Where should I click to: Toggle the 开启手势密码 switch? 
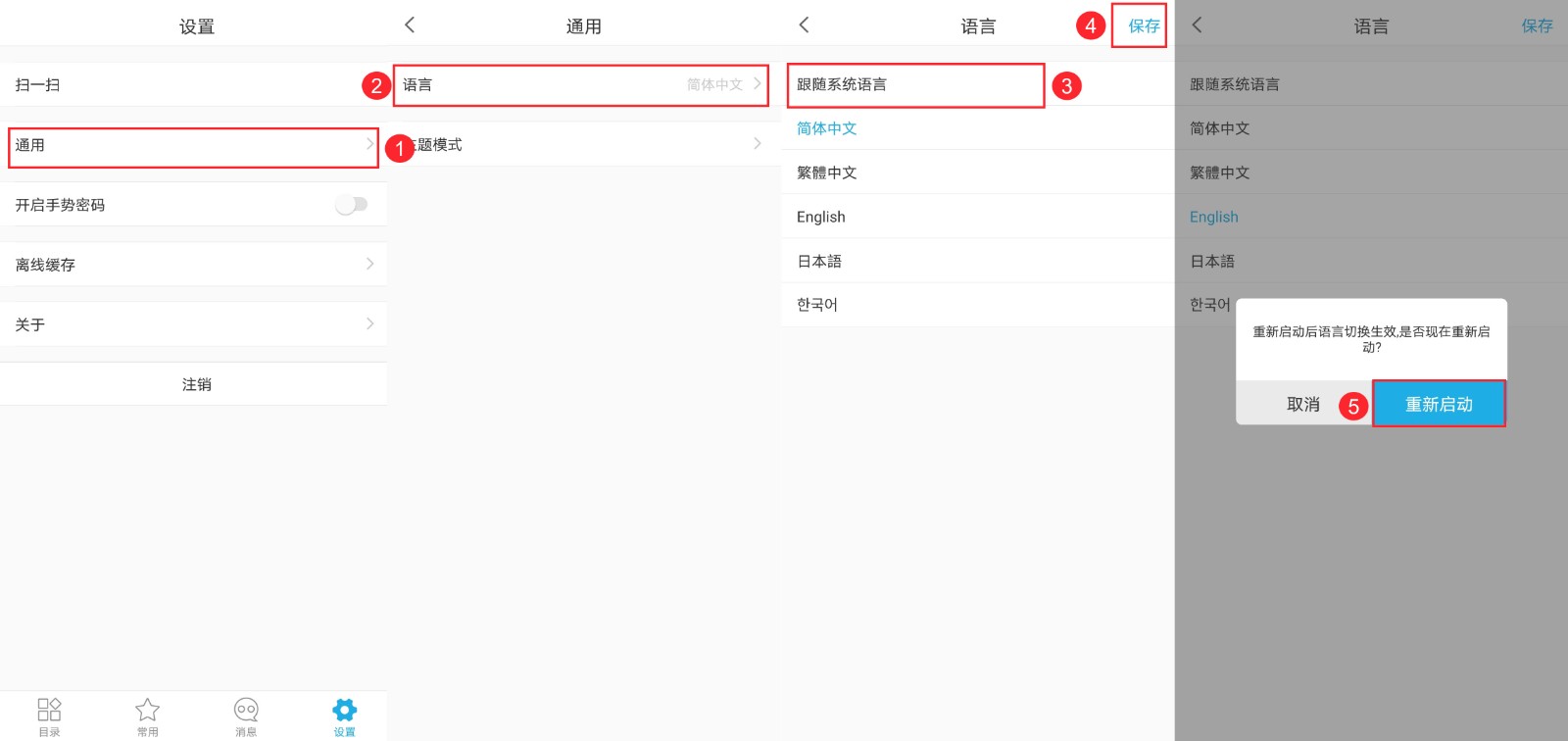[351, 204]
